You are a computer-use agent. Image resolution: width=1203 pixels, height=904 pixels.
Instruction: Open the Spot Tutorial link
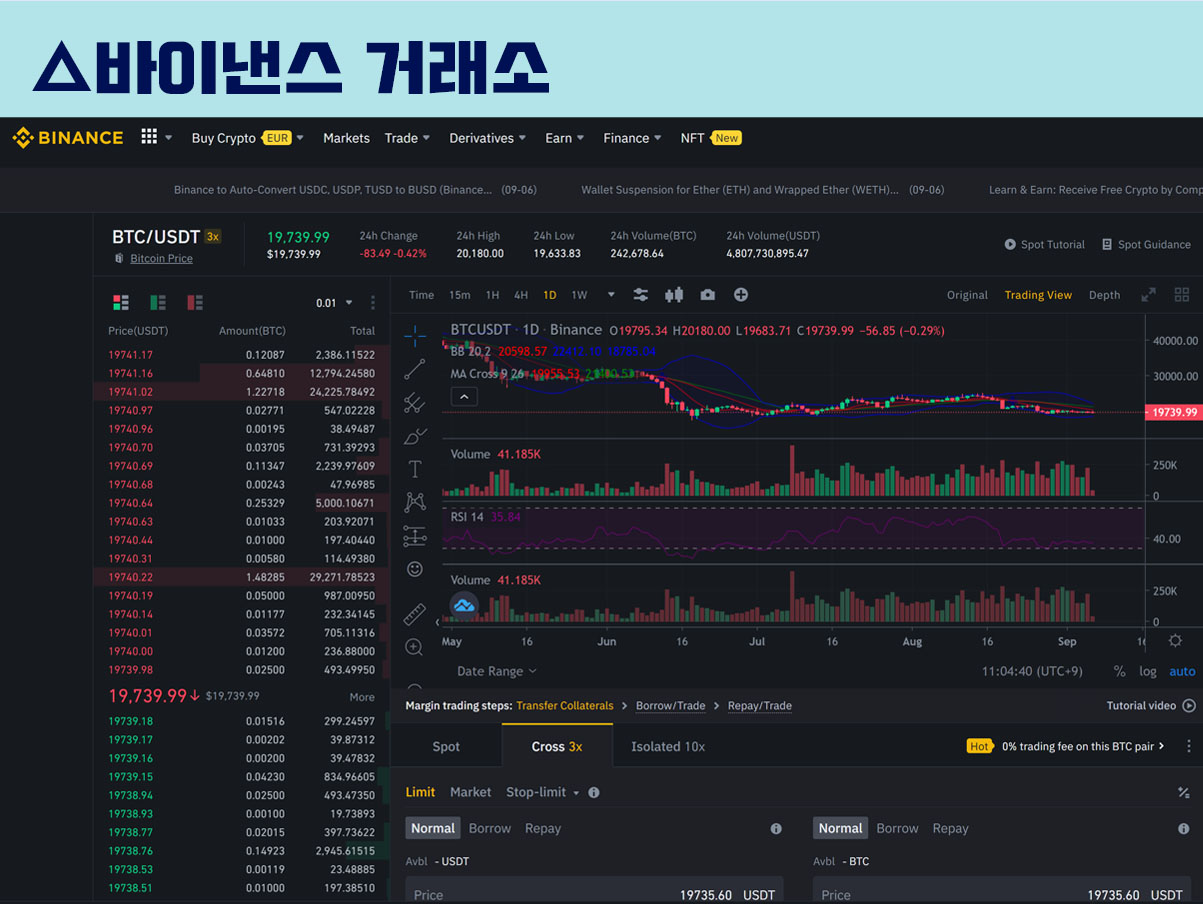click(x=1047, y=244)
